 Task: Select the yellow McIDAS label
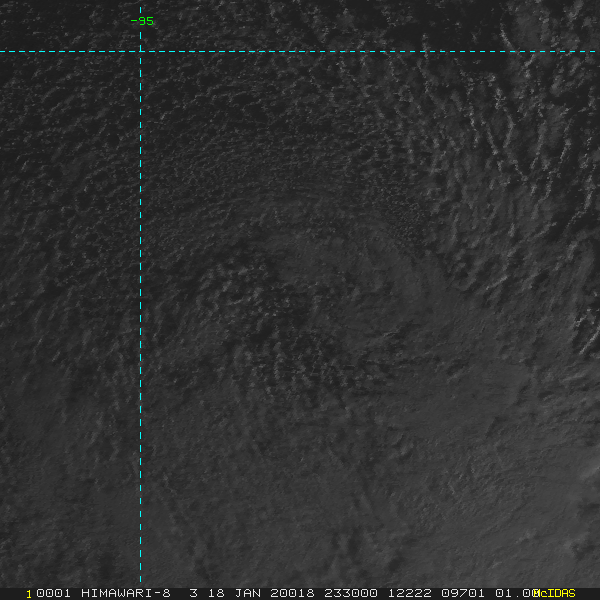point(554,593)
